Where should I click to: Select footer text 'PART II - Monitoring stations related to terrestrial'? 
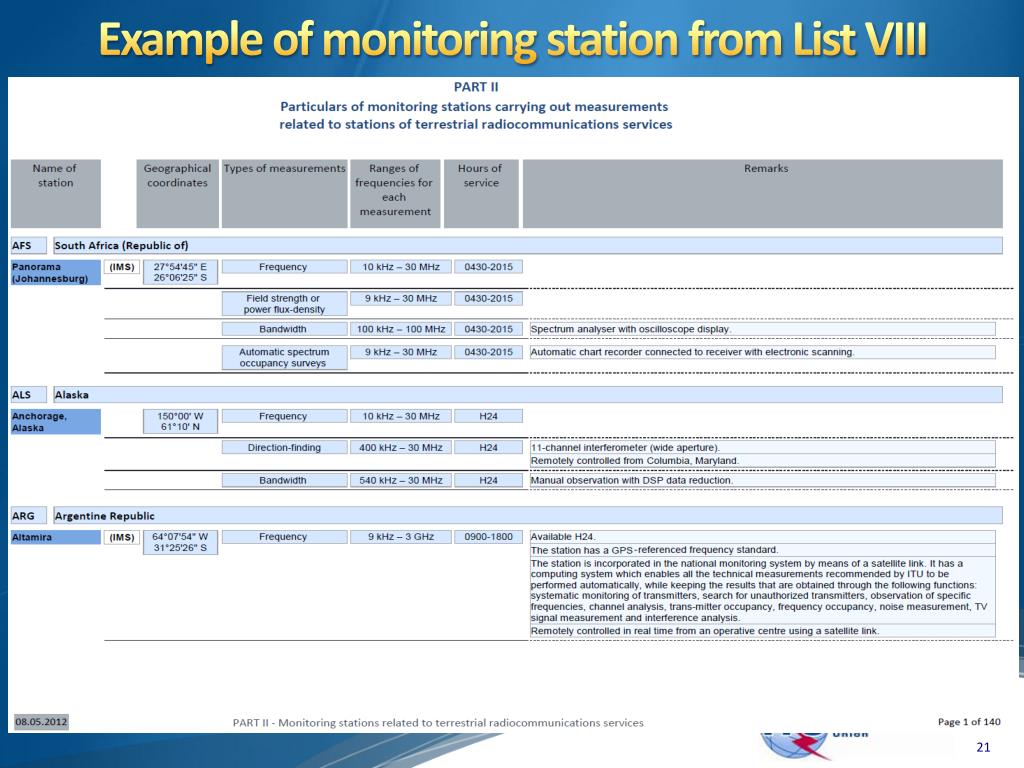pos(438,723)
